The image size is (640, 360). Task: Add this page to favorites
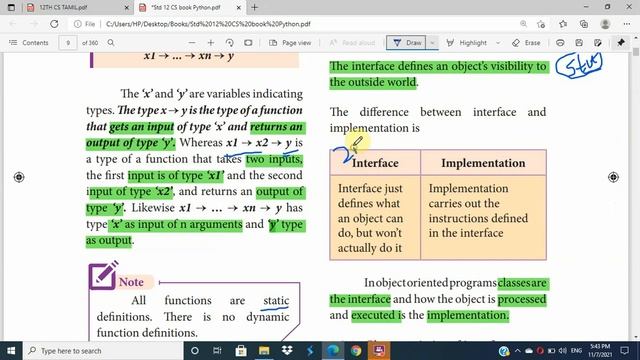pyautogui.click(x=541, y=24)
